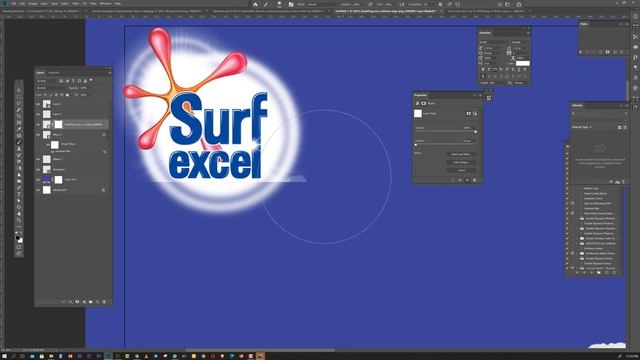
Task: Open View by Type dropdown in Libraries
Action: click(x=582, y=127)
